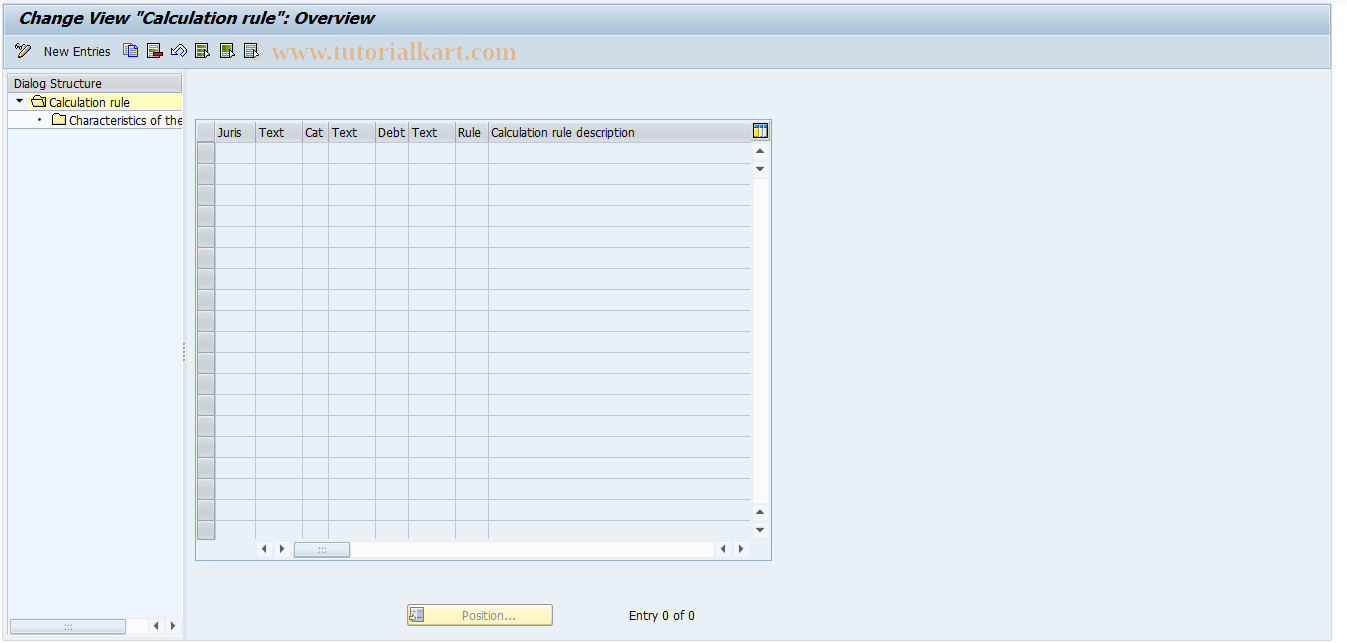This screenshot has width=1347, height=643.
Task: Click the Rule column header
Action: click(471, 132)
